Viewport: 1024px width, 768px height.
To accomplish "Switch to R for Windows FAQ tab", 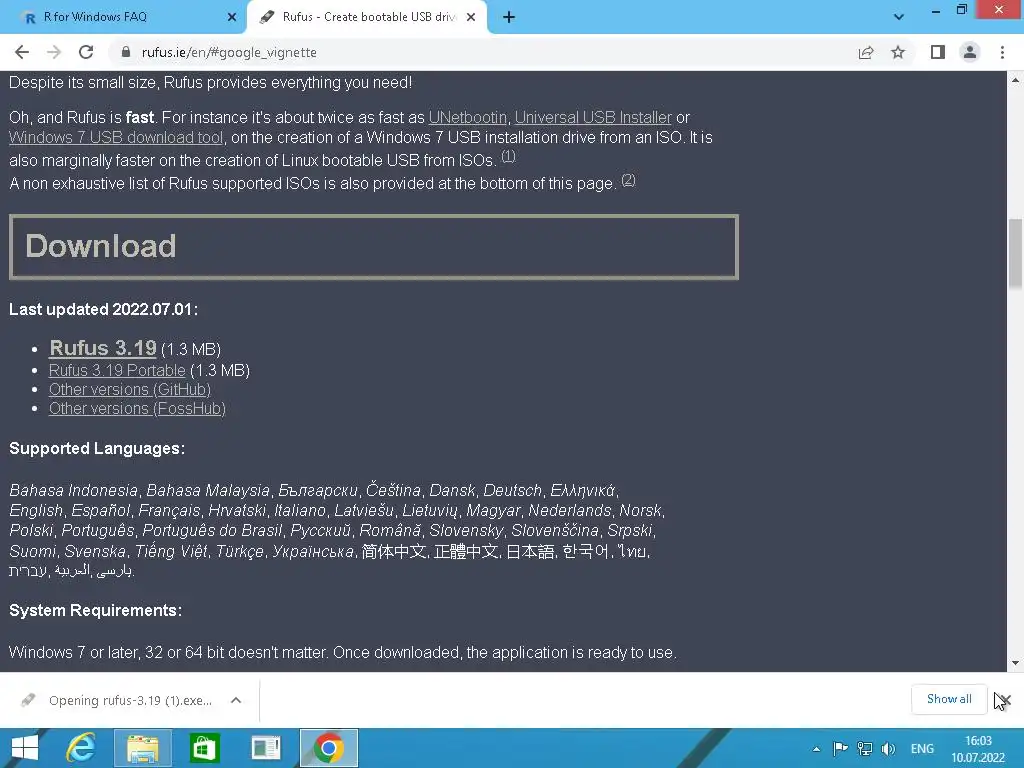I will point(123,18).
